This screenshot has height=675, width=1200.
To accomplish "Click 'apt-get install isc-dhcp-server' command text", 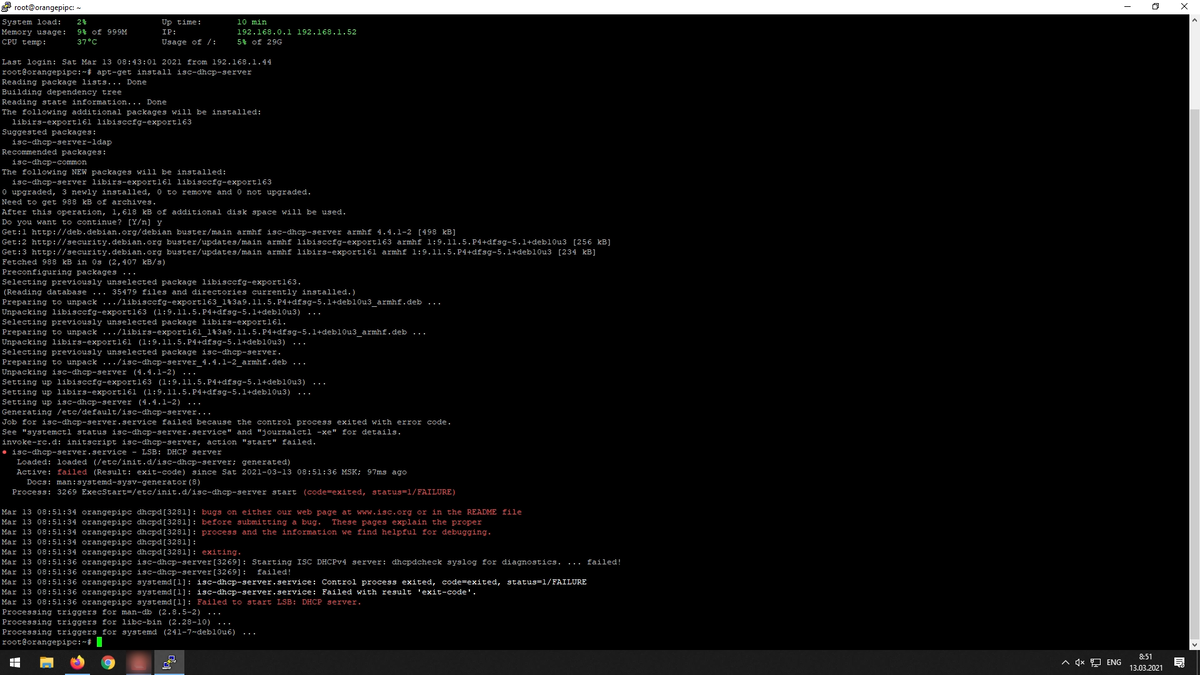I will click(x=174, y=72).
